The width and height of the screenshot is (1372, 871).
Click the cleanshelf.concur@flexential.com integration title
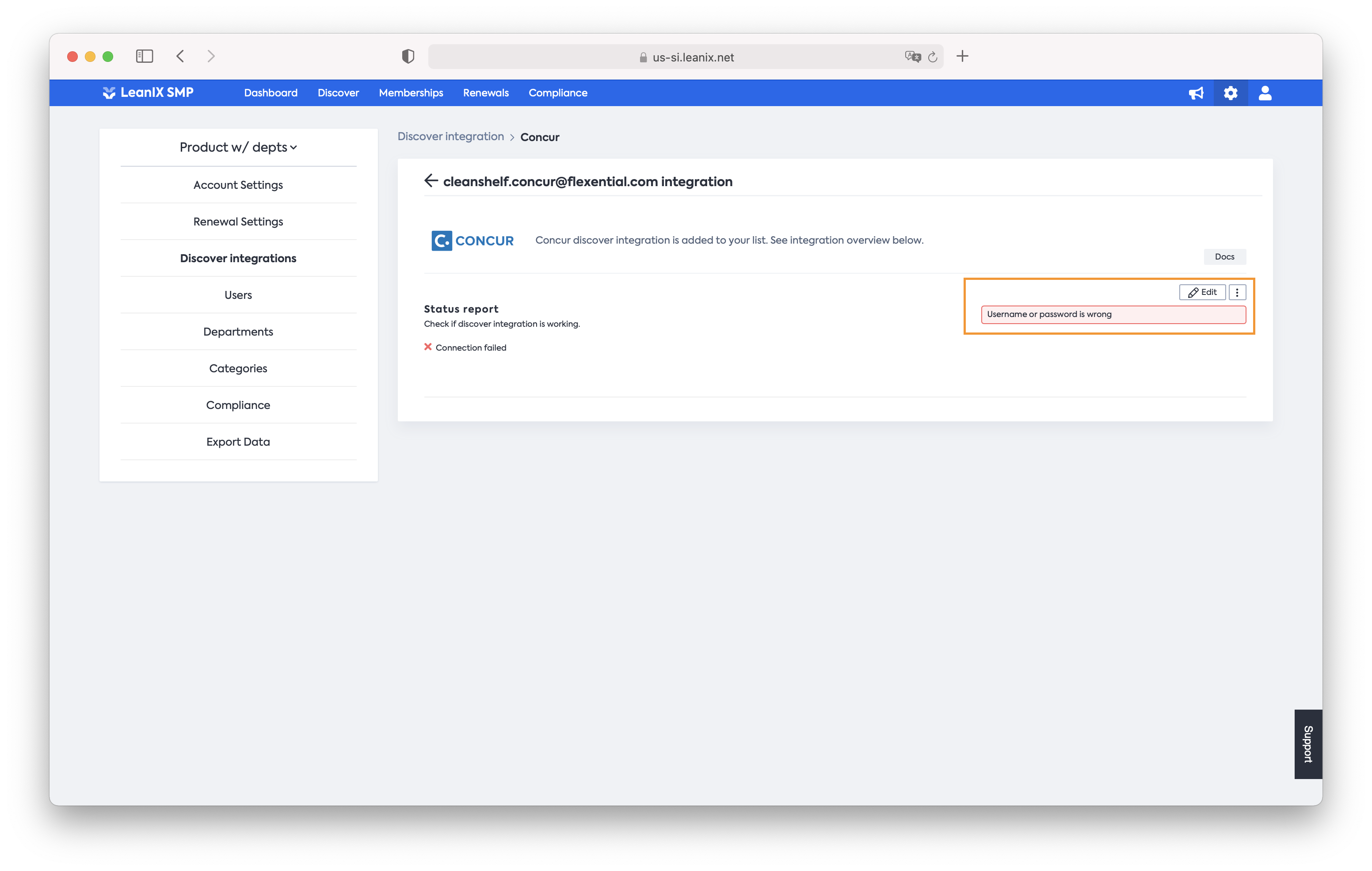pyautogui.click(x=587, y=181)
